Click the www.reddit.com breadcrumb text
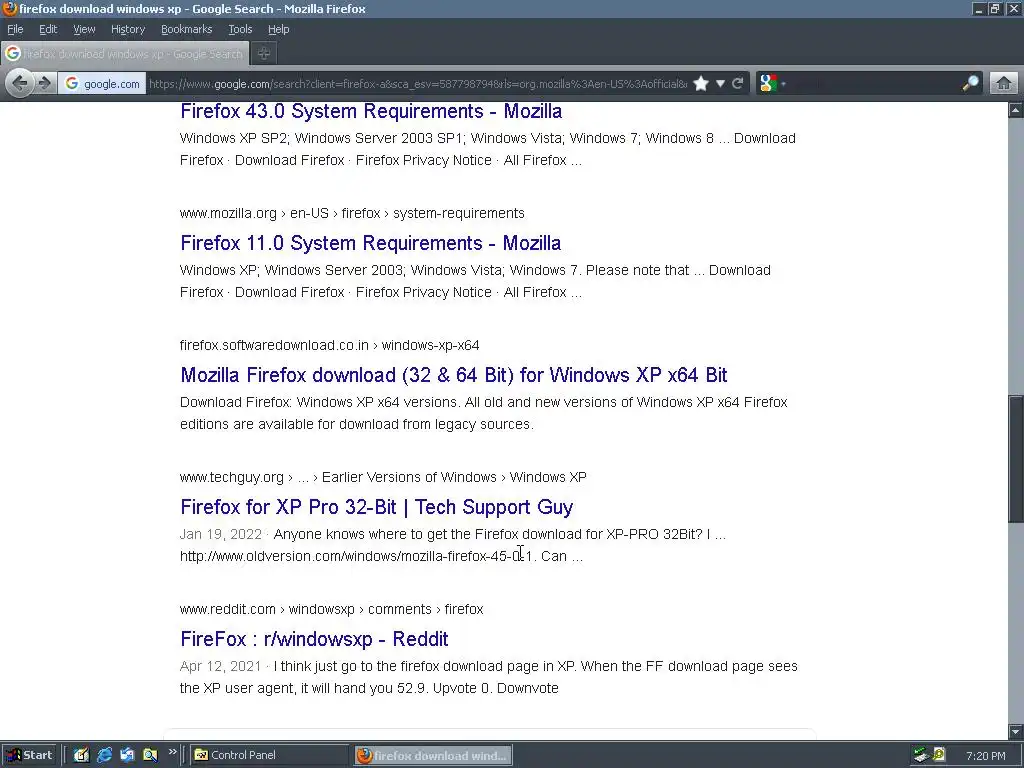1024x768 pixels. click(228, 609)
